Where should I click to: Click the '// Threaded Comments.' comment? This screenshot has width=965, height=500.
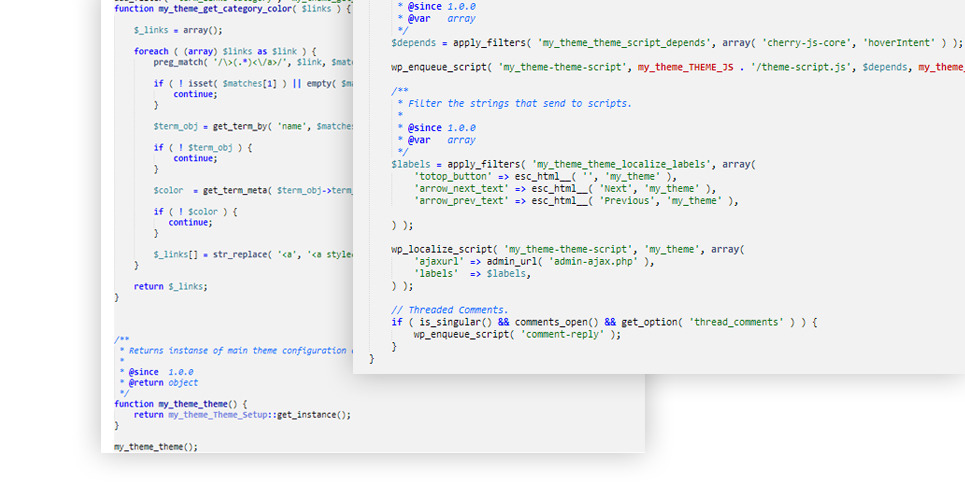[450, 310]
